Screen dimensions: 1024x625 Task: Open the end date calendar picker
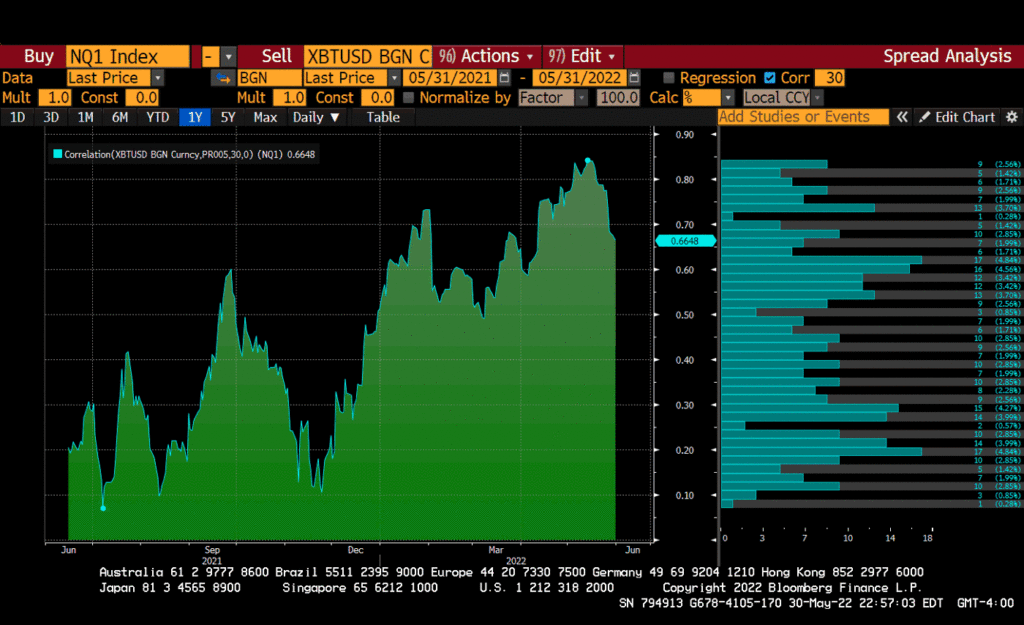pyautogui.click(x=633, y=78)
